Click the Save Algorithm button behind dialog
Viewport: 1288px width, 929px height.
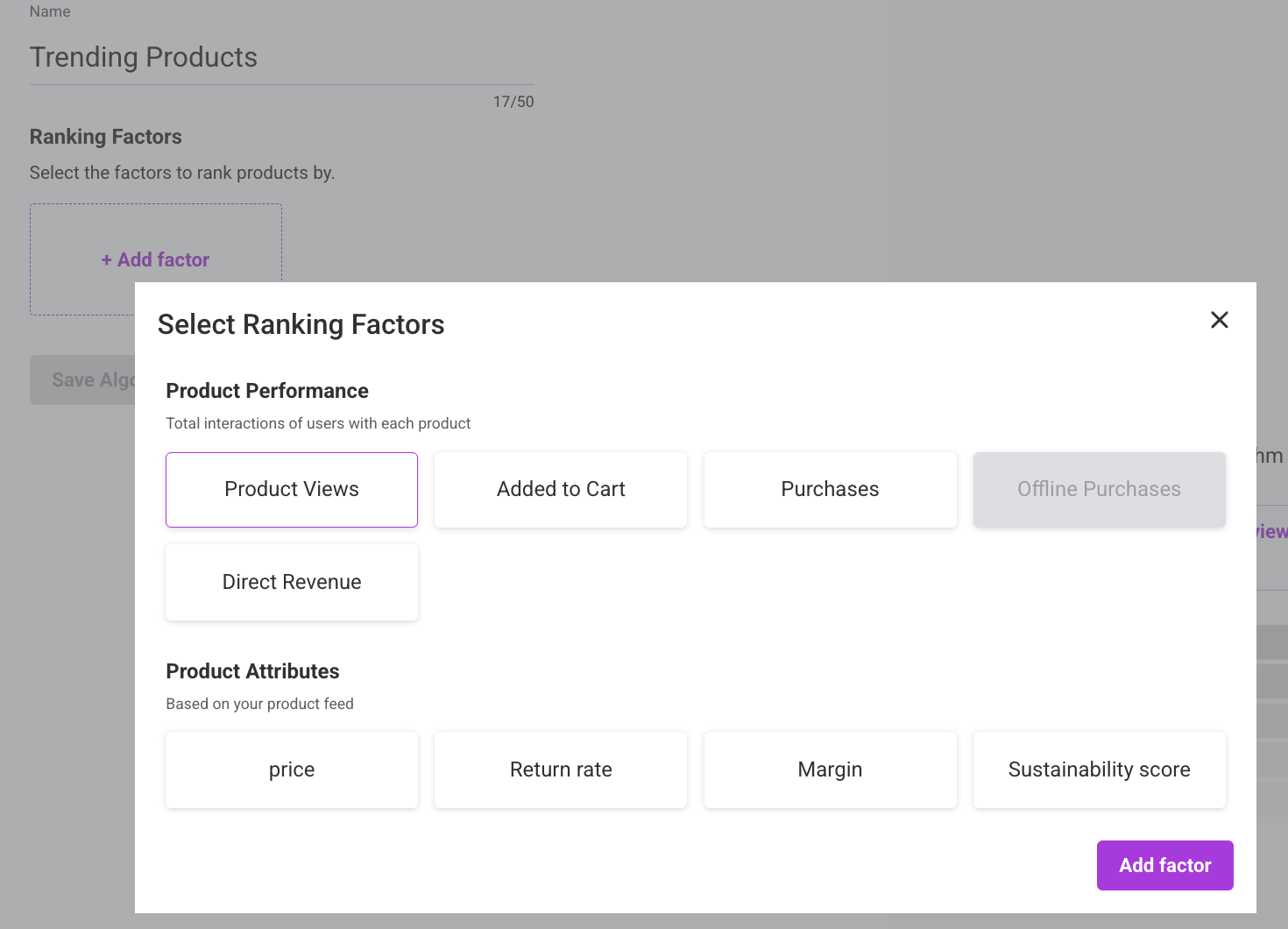point(82,379)
